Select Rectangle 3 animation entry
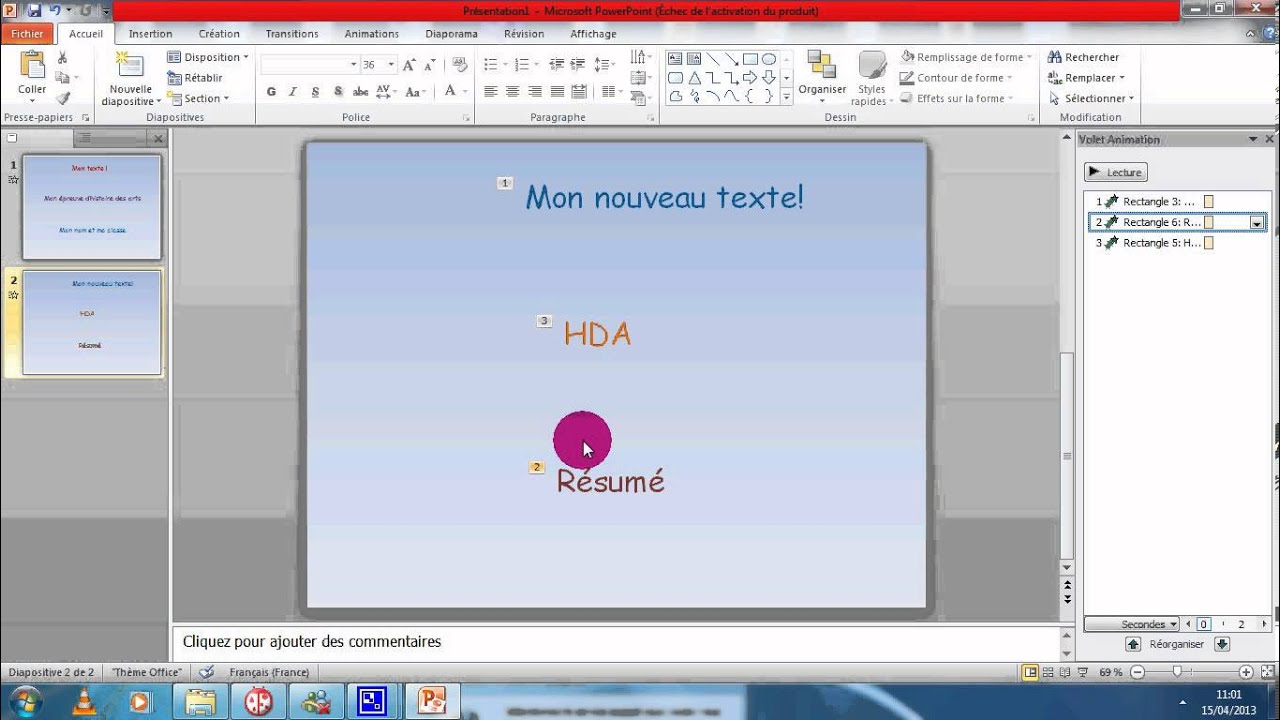This screenshot has height=720, width=1280. [x=1176, y=201]
